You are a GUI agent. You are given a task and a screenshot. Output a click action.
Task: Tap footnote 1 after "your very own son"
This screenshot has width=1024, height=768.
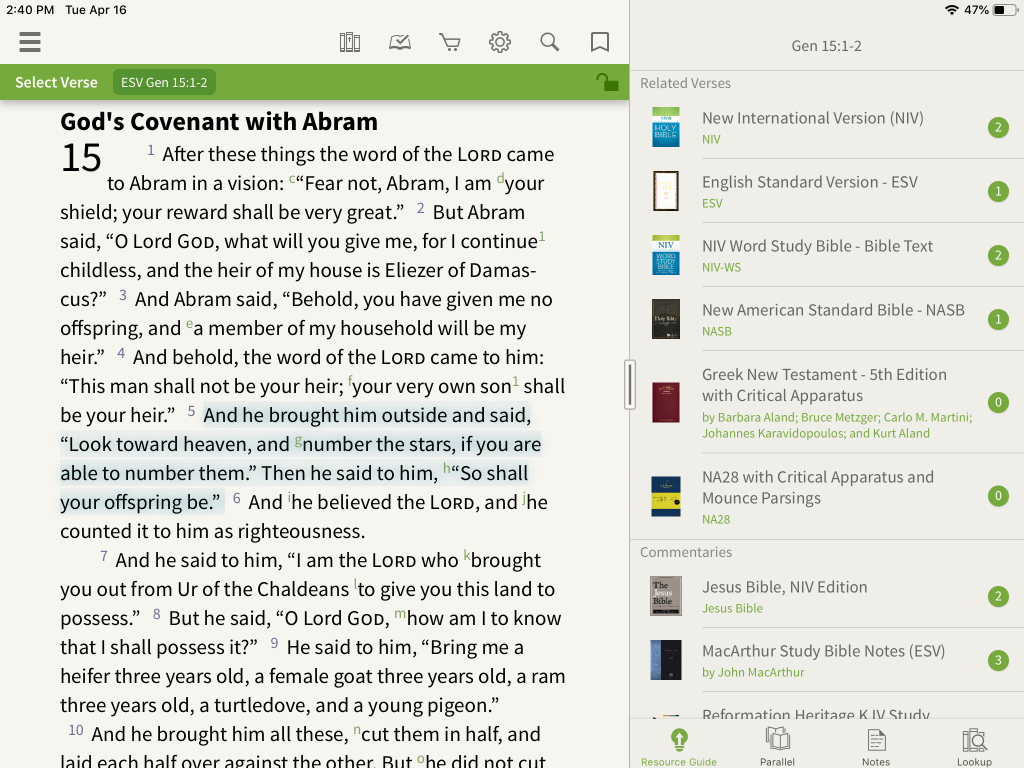coord(516,381)
